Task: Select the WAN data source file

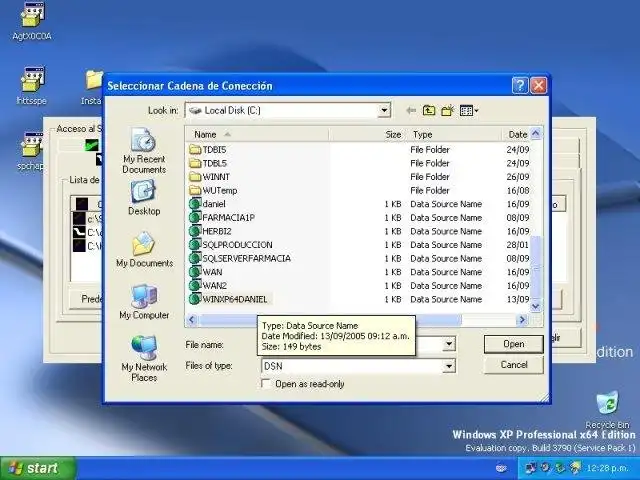Action: pyautogui.click(x=206, y=272)
